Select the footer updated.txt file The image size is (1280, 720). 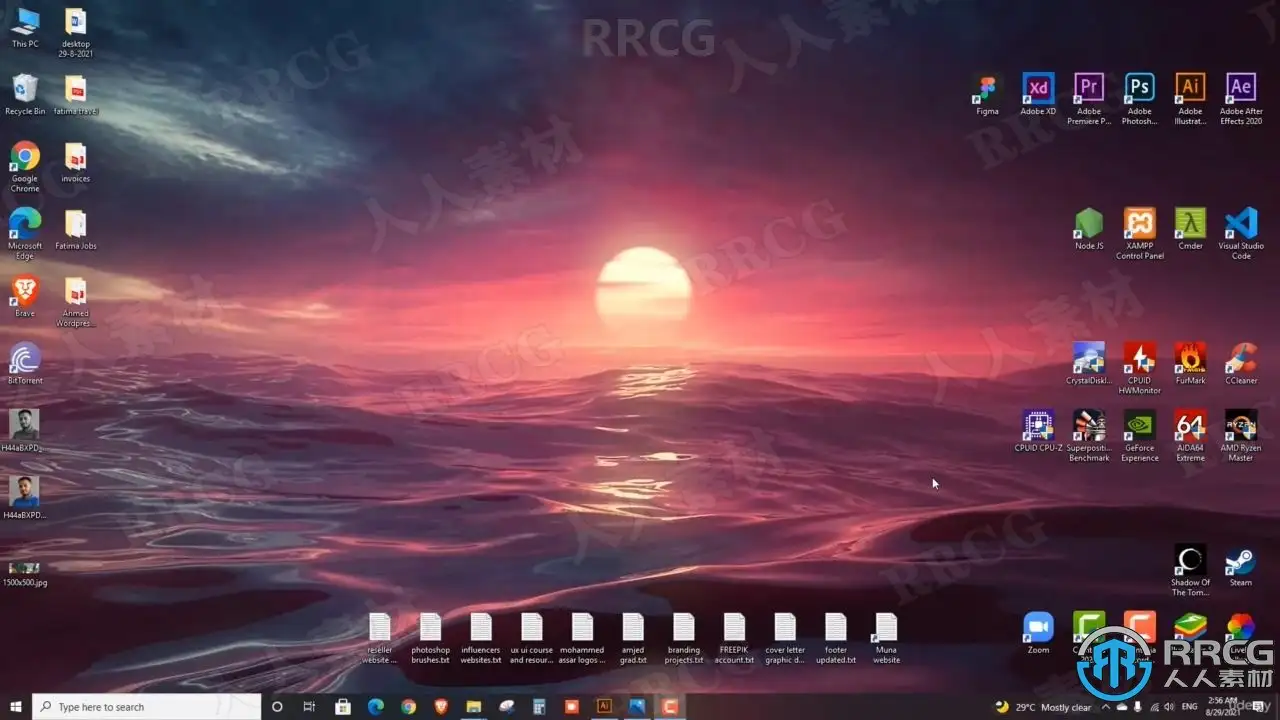[x=836, y=638]
